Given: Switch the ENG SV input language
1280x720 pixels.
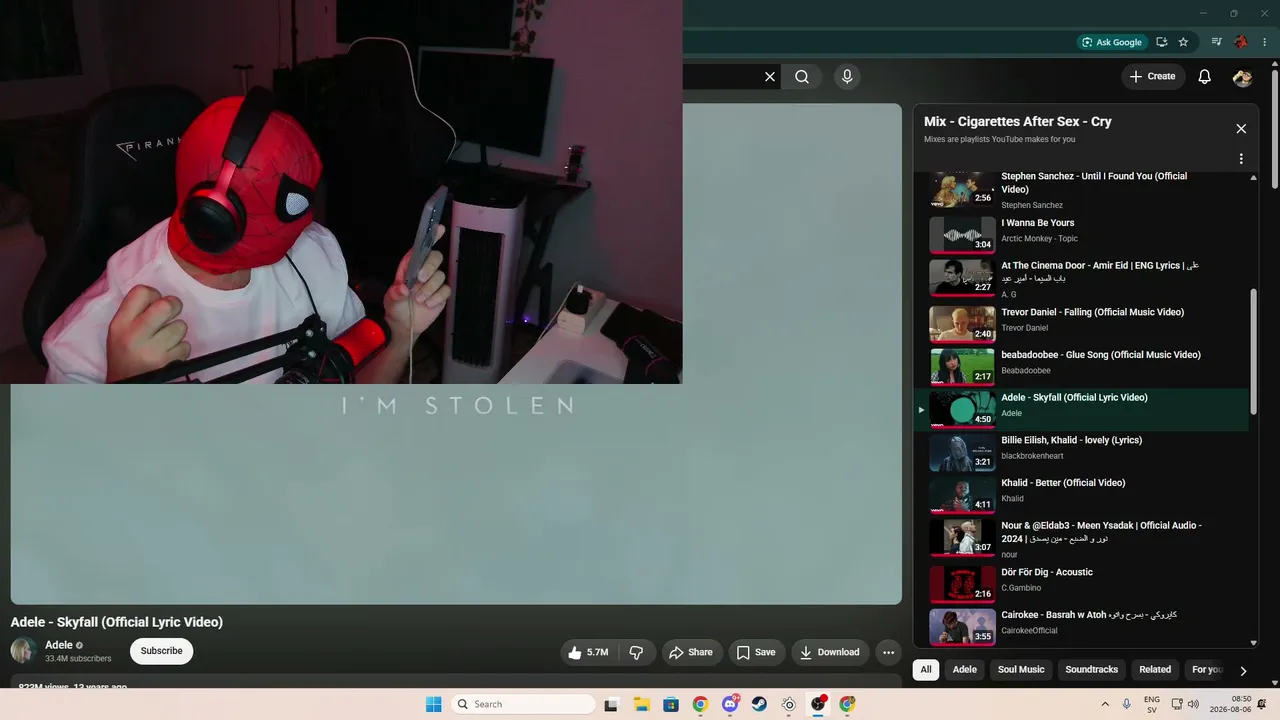Looking at the screenshot, I should pyautogui.click(x=1152, y=704).
